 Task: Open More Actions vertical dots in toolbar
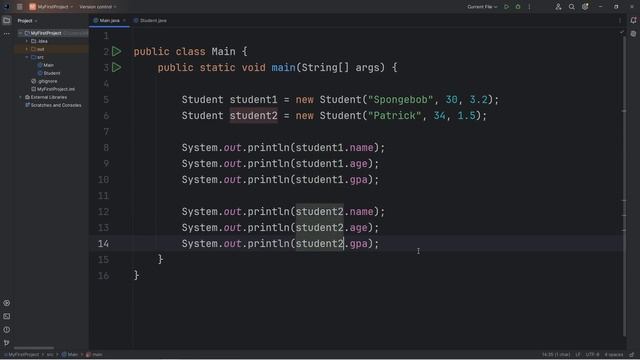(529, 7)
